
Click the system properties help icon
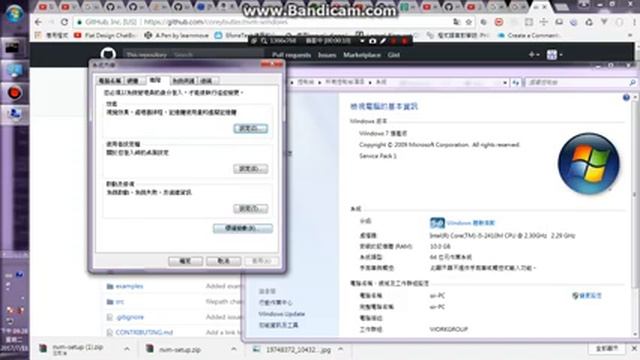[x=626, y=98]
